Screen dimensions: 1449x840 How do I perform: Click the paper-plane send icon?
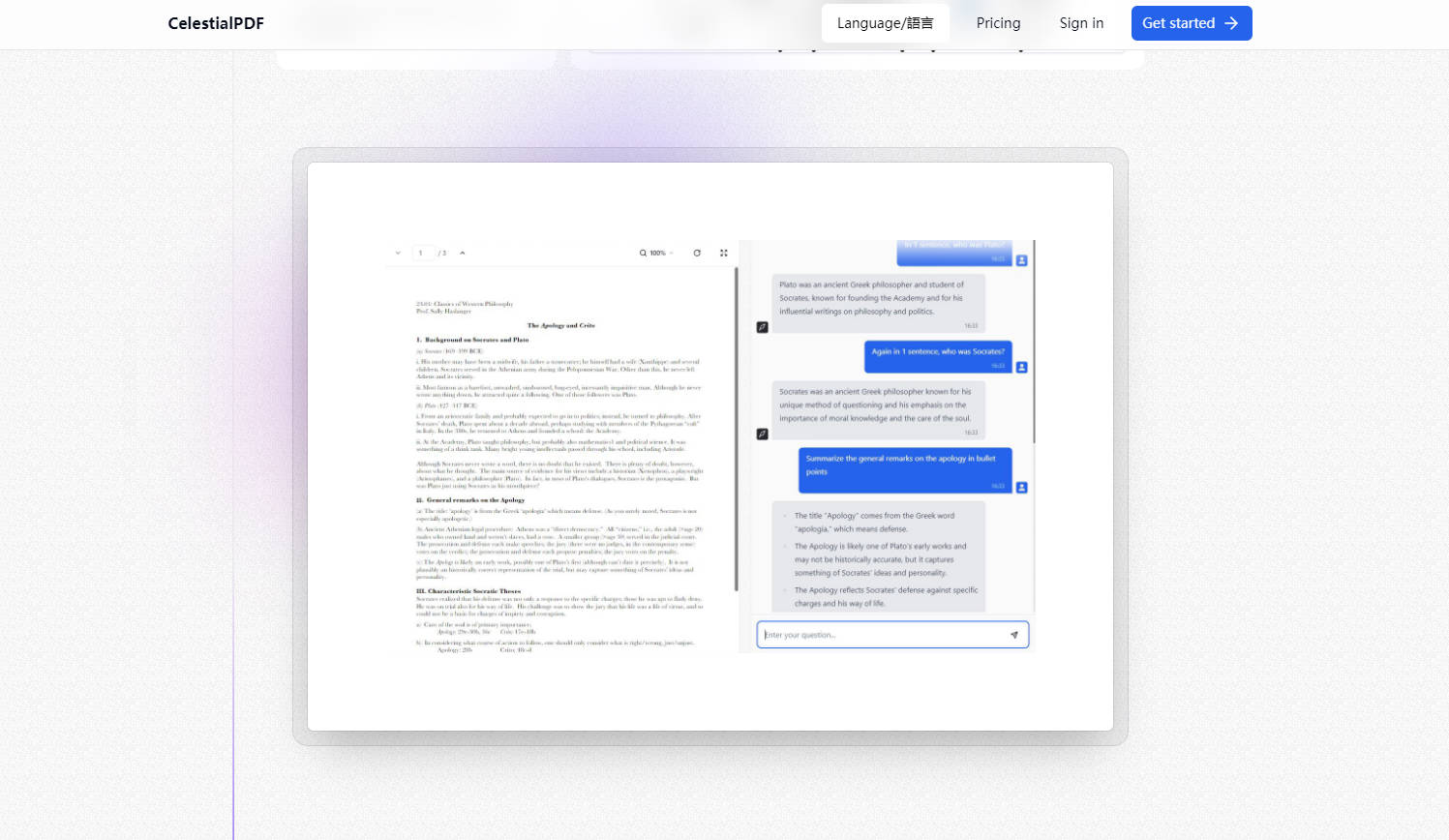click(1014, 635)
